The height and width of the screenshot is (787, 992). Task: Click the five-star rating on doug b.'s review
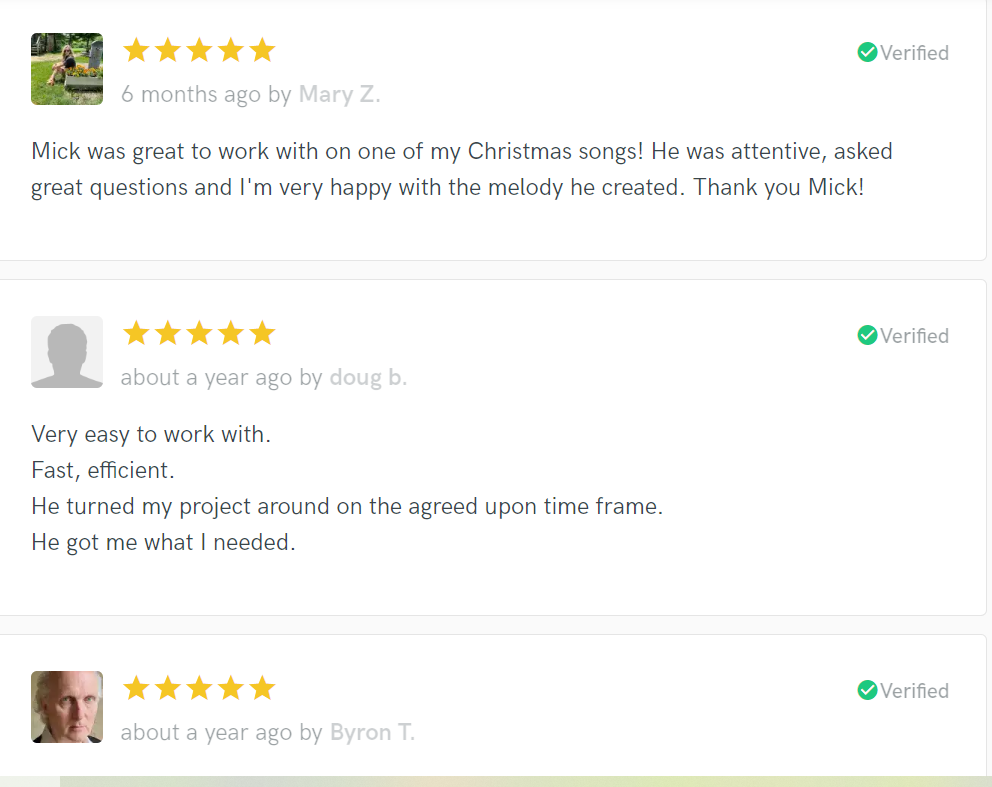[199, 333]
